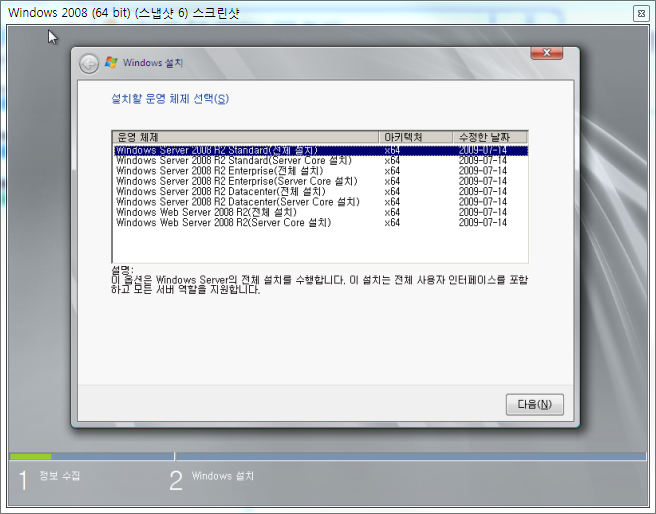Select Windows Server 2008 R2 Enterprise(전체 설치)
The image size is (656, 514).
321,171
